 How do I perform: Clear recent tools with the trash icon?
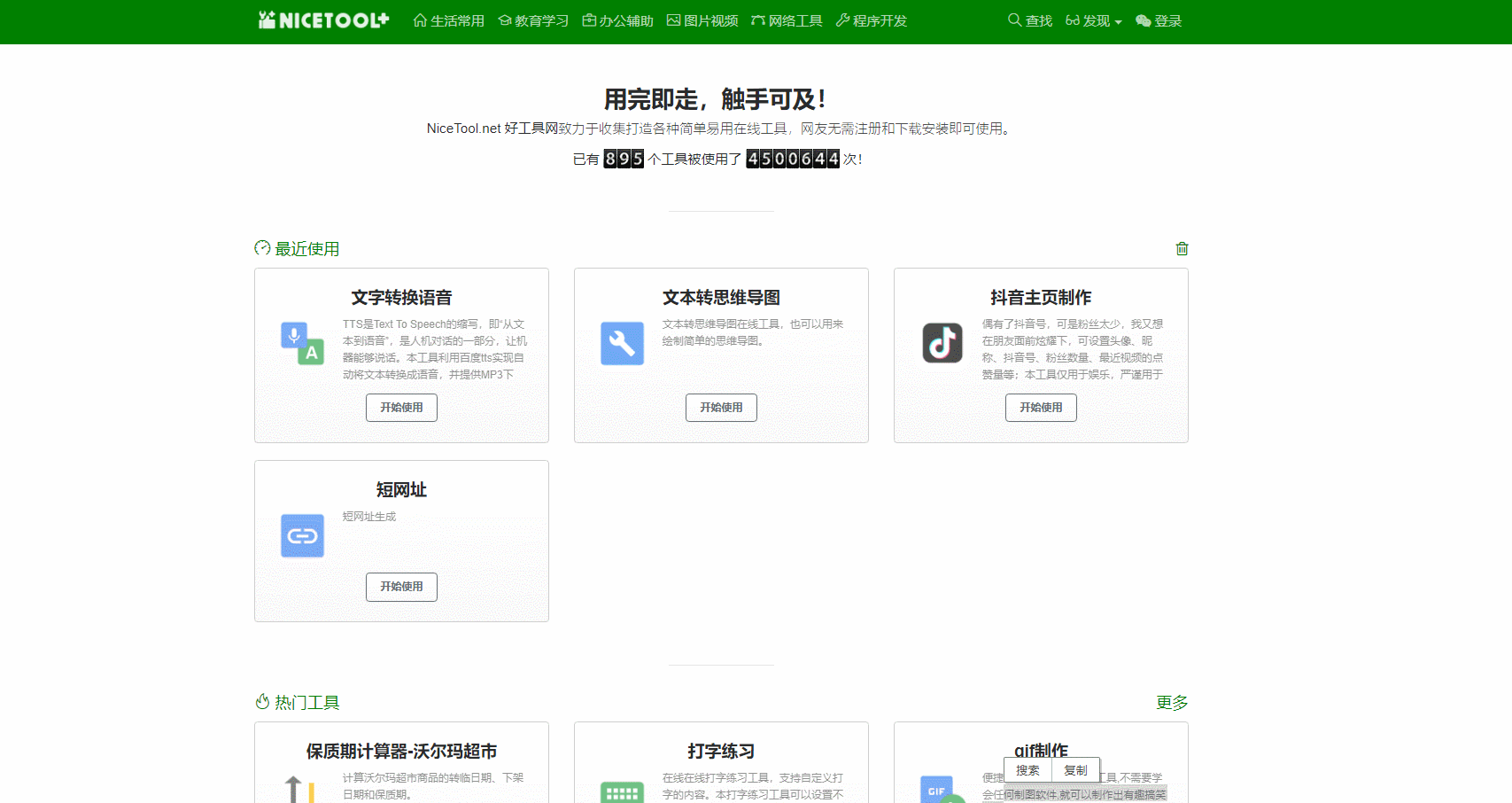(x=1182, y=249)
